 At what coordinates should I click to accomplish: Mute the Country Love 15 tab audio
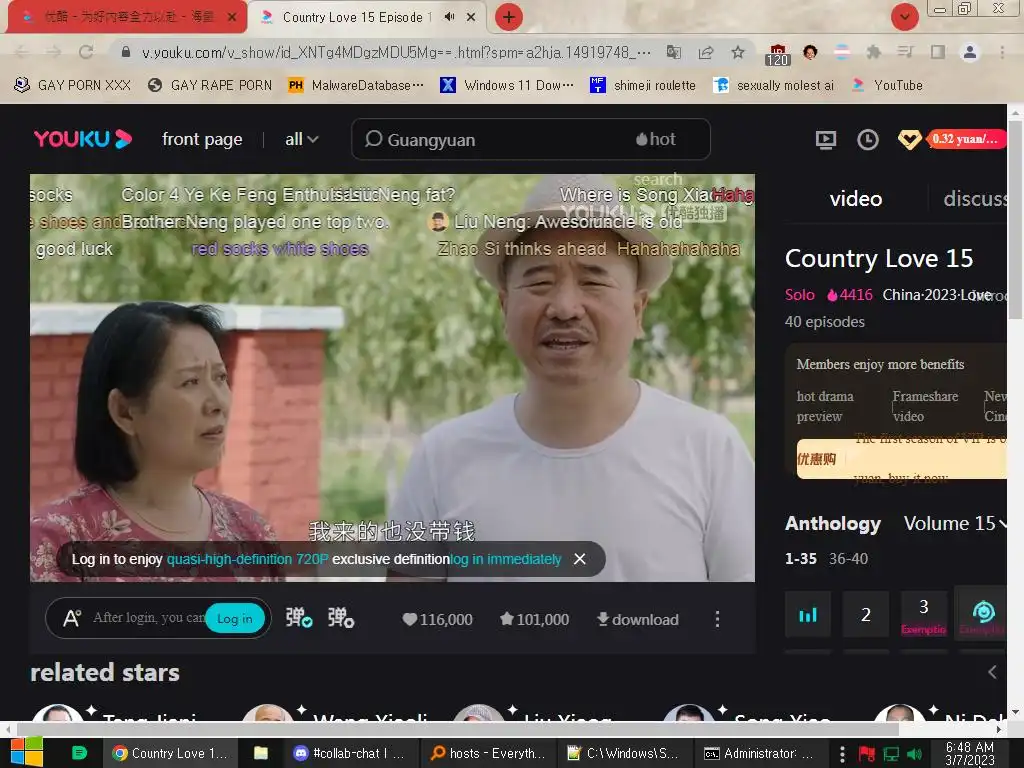(449, 17)
